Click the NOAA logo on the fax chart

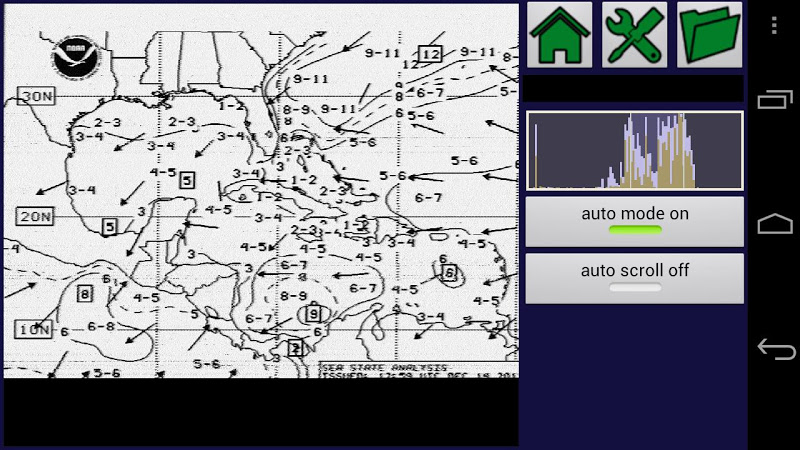[76, 55]
